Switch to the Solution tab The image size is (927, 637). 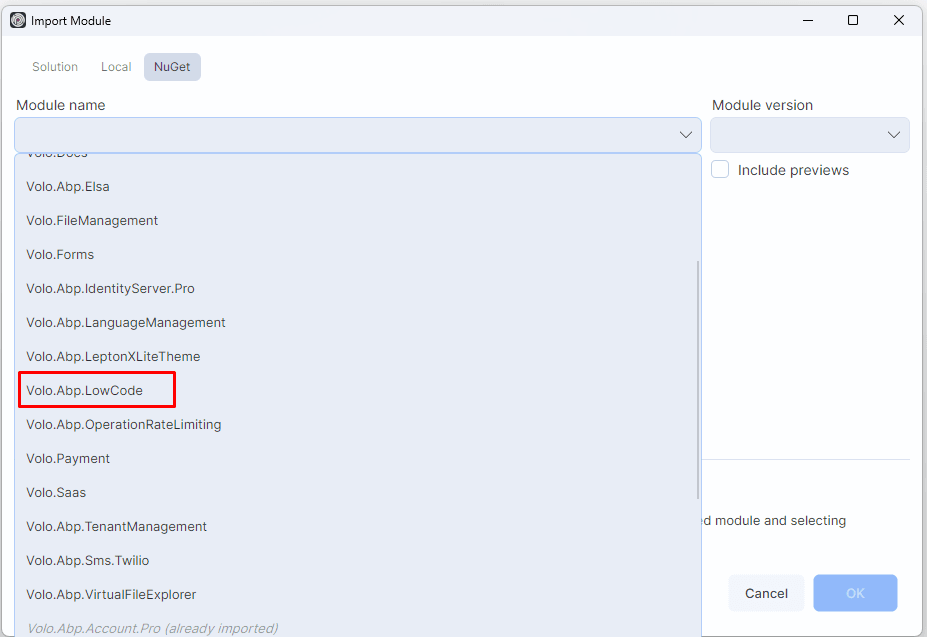coord(55,67)
